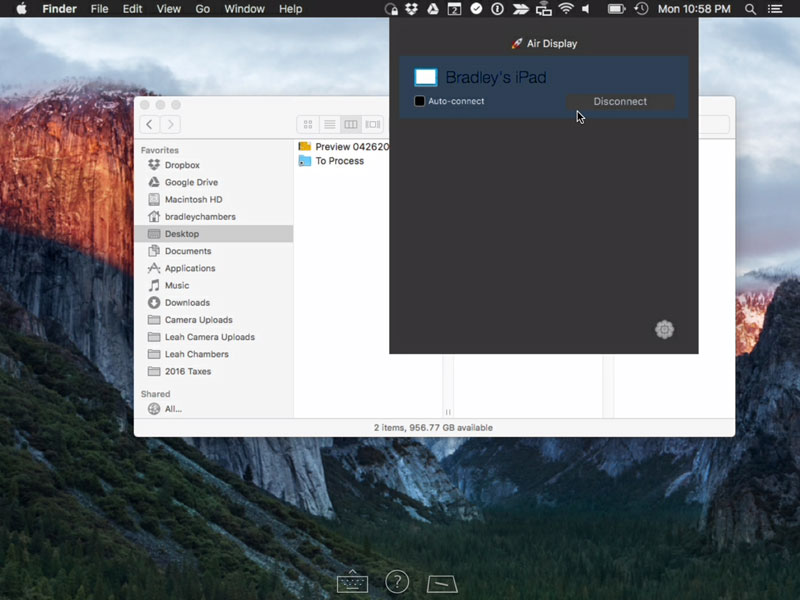800x600 pixels.
Task: Open the calendar menu bar icon
Action: pos(454,9)
